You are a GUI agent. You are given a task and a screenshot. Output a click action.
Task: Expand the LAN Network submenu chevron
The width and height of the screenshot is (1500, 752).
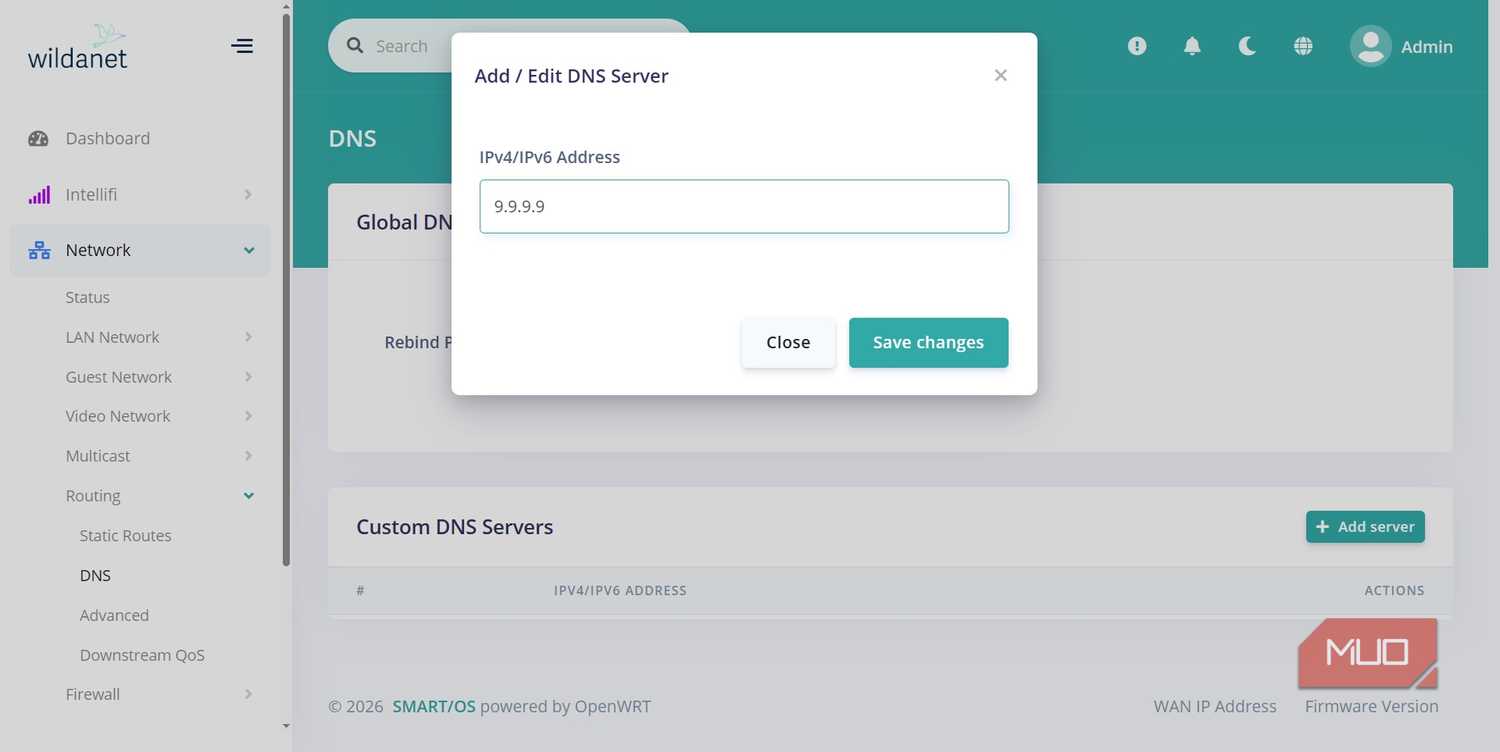(x=248, y=337)
